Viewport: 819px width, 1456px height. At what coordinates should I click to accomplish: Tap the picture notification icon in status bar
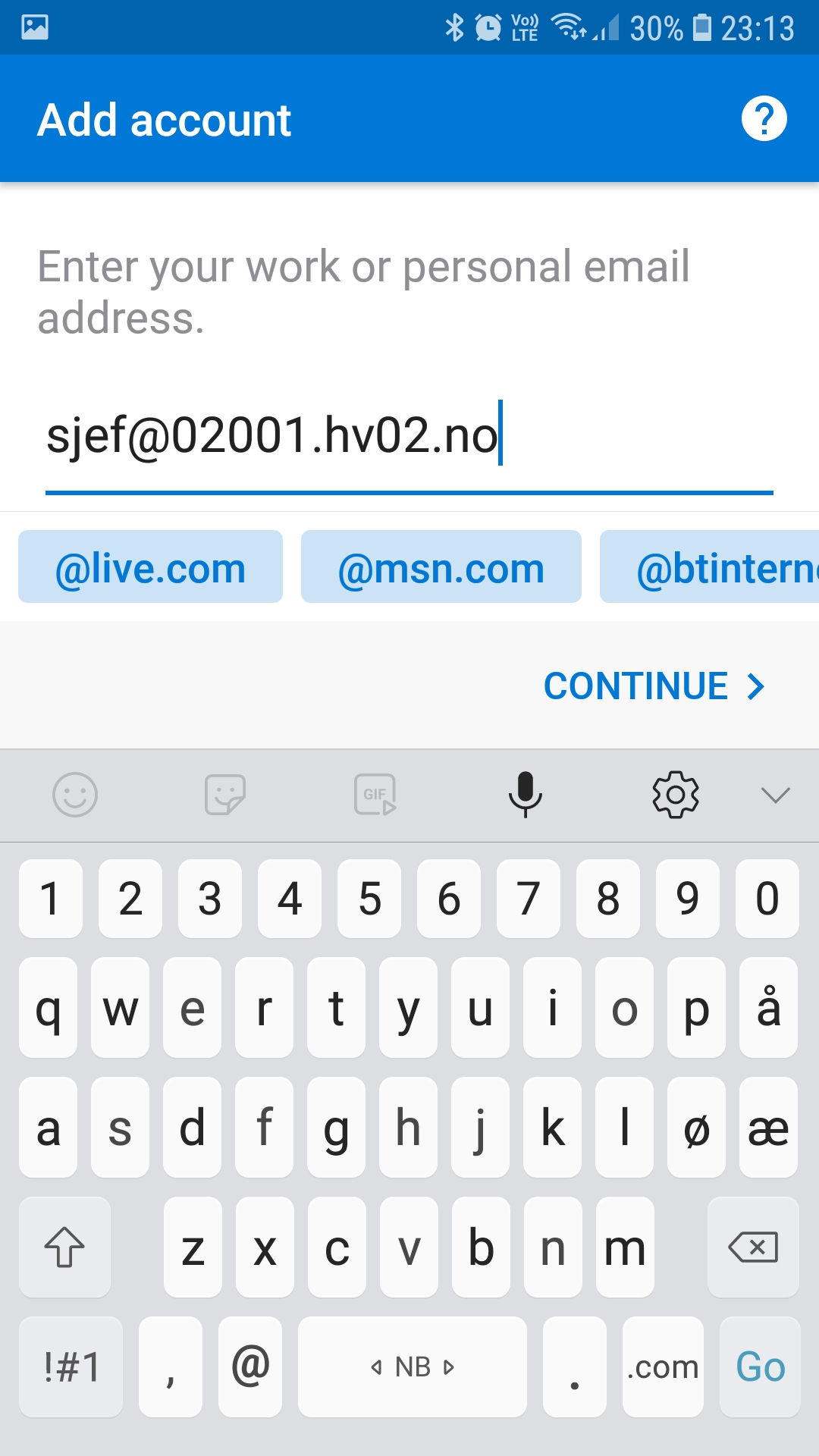(x=35, y=27)
